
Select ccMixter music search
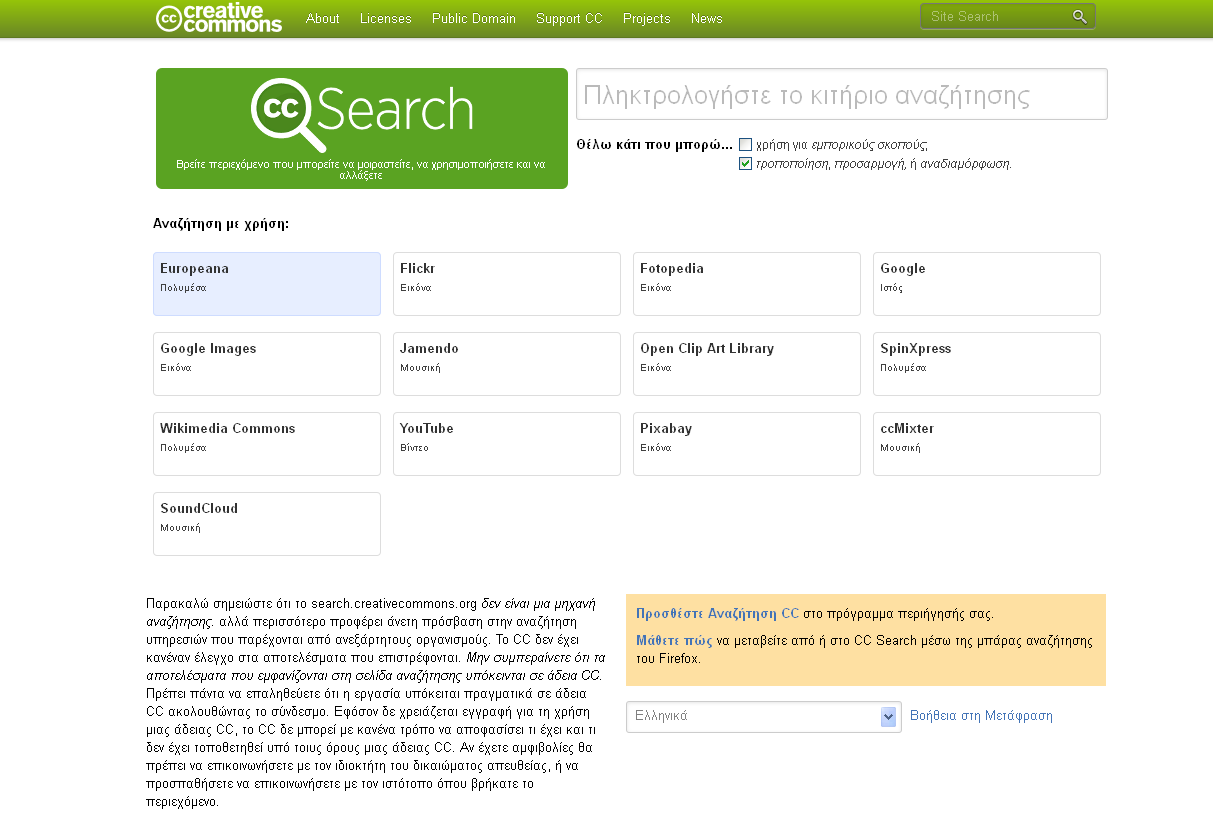[x=987, y=444]
